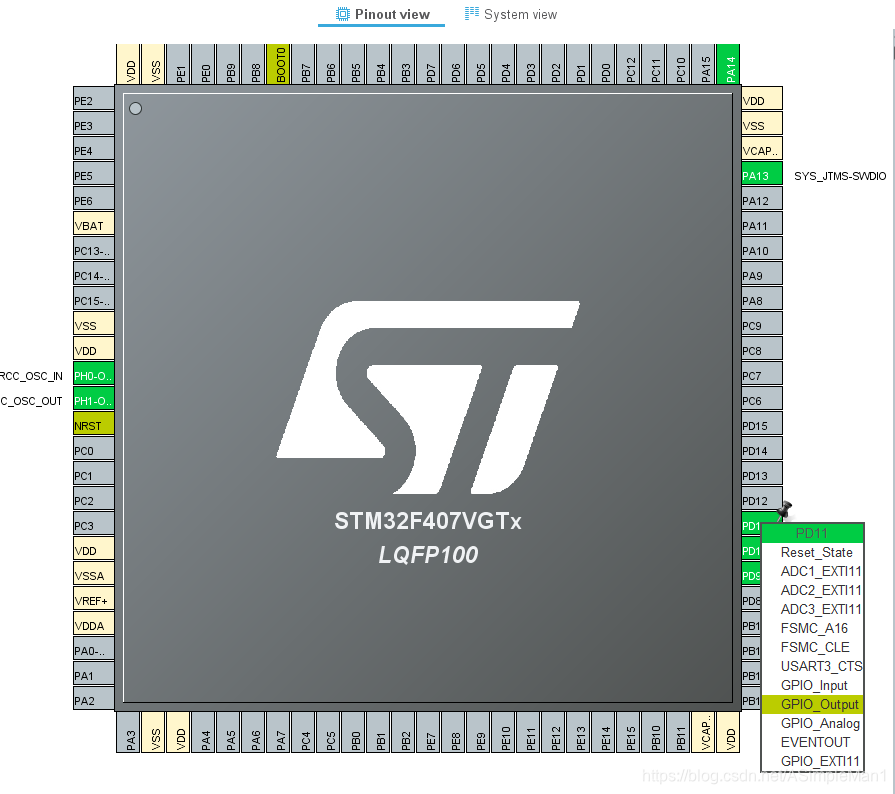895x794 pixels.
Task: Pick ADC3_EXTI11 in the pin menu
Action: (812, 609)
